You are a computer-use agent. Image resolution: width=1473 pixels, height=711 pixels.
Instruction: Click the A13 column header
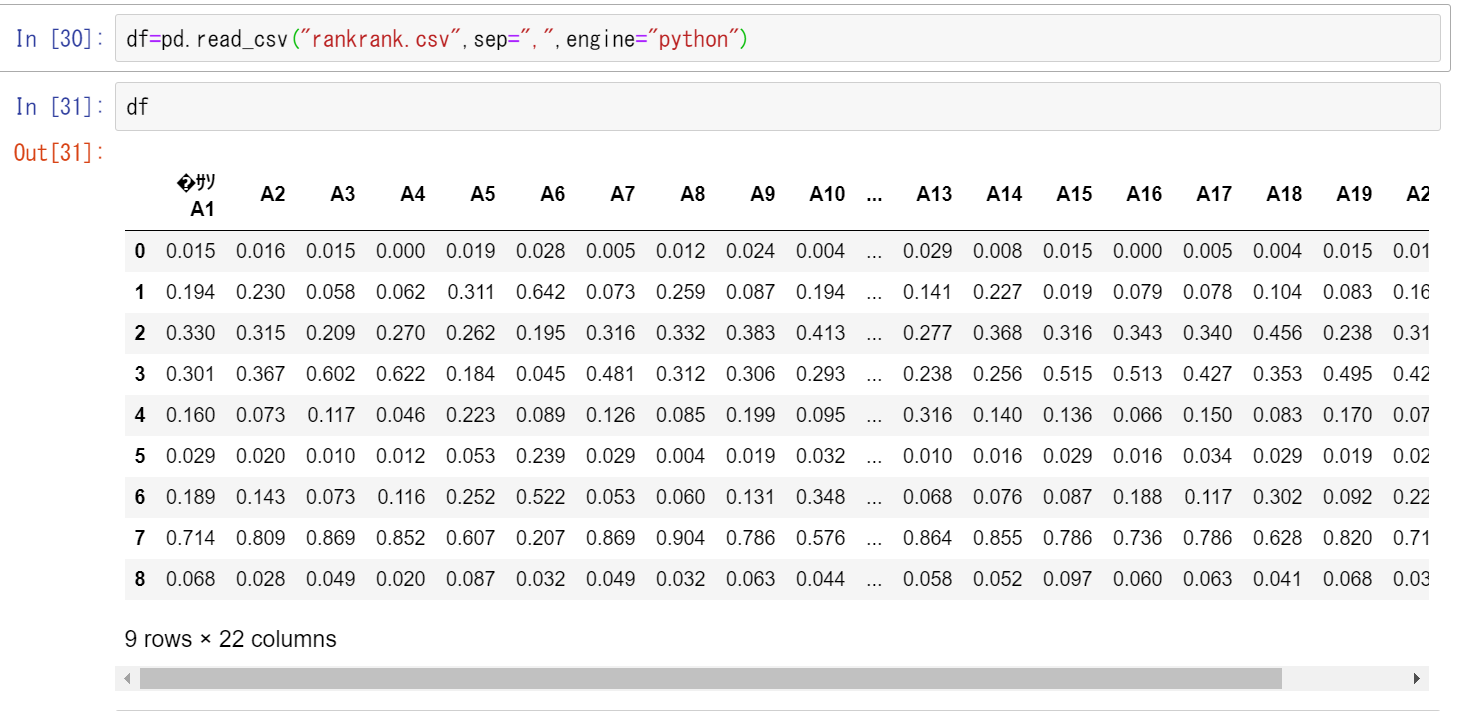934,194
